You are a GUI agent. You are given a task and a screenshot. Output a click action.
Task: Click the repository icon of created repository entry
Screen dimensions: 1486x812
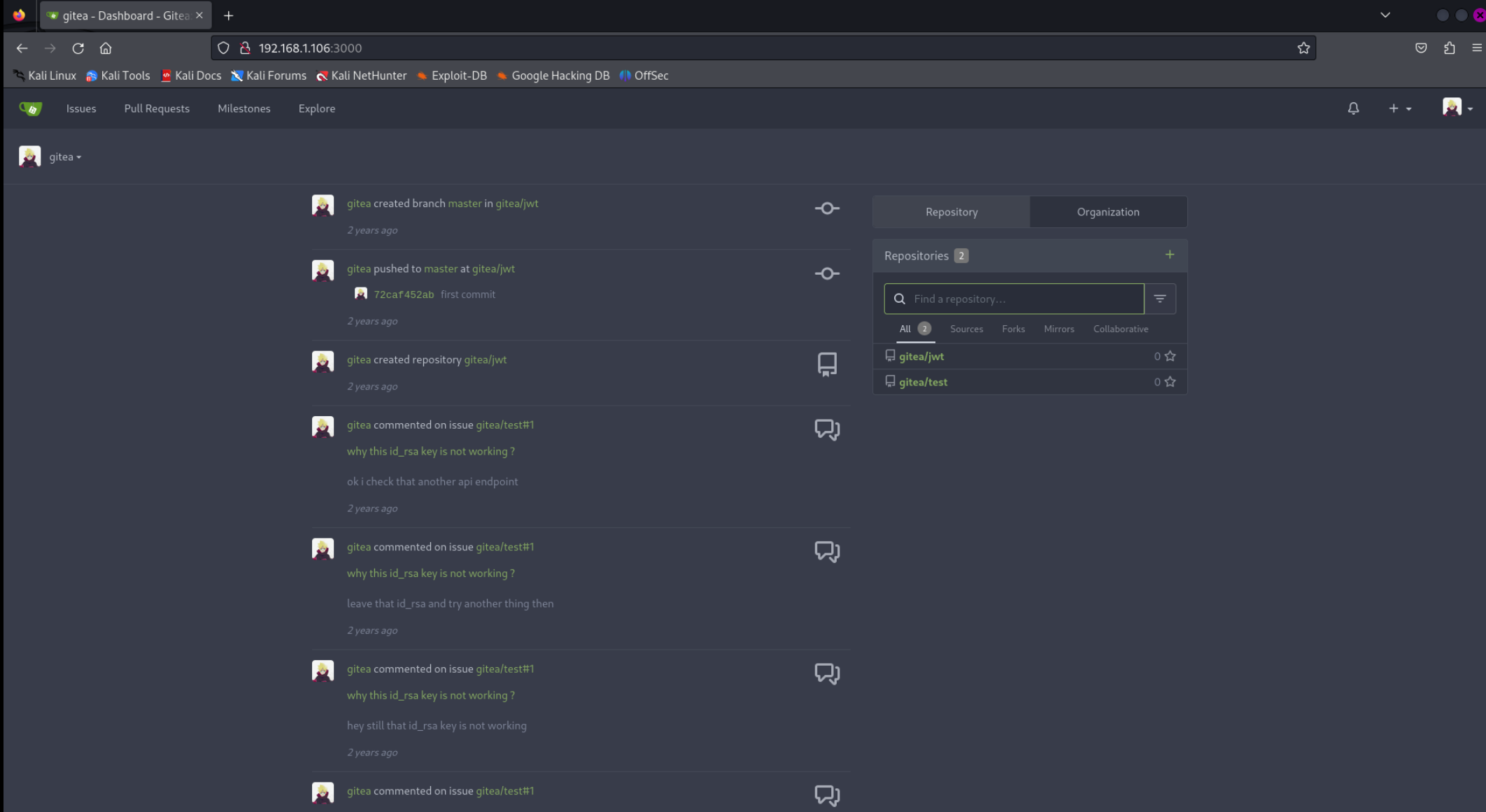point(827,364)
